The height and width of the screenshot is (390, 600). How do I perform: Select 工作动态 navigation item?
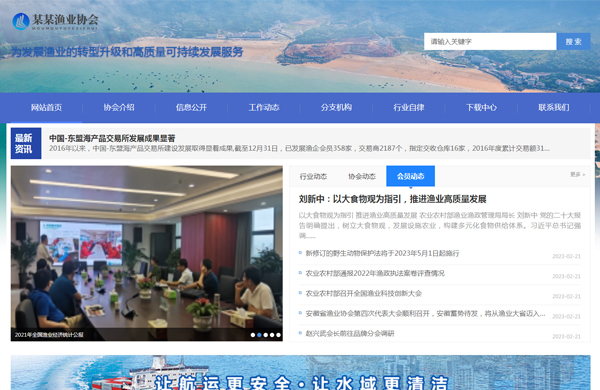(264, 108)
